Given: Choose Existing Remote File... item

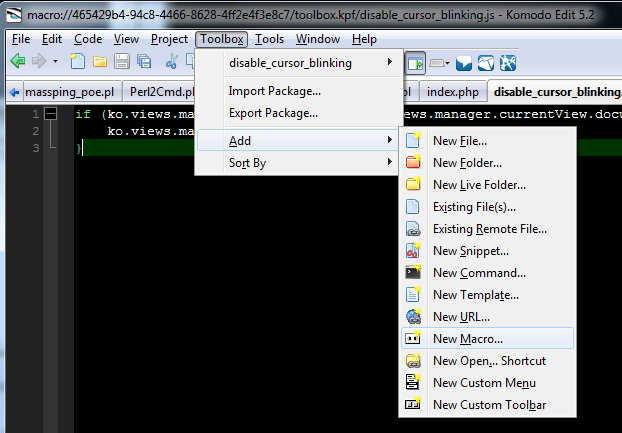Looking at the screenshot, I should coord(489,229).
